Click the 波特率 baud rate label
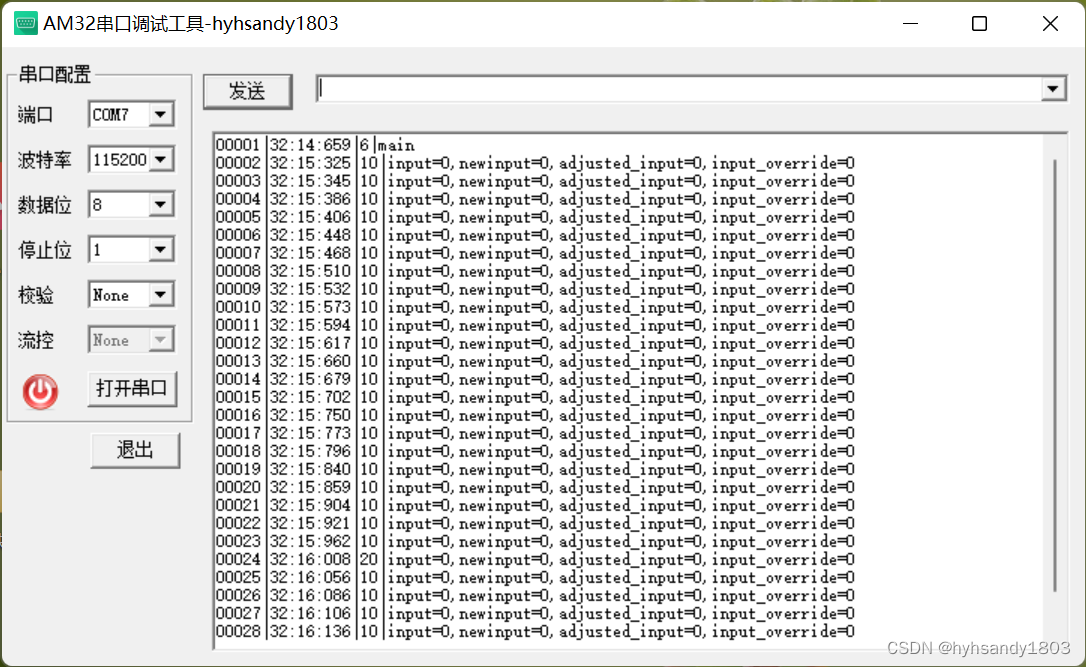 [44, 160]
